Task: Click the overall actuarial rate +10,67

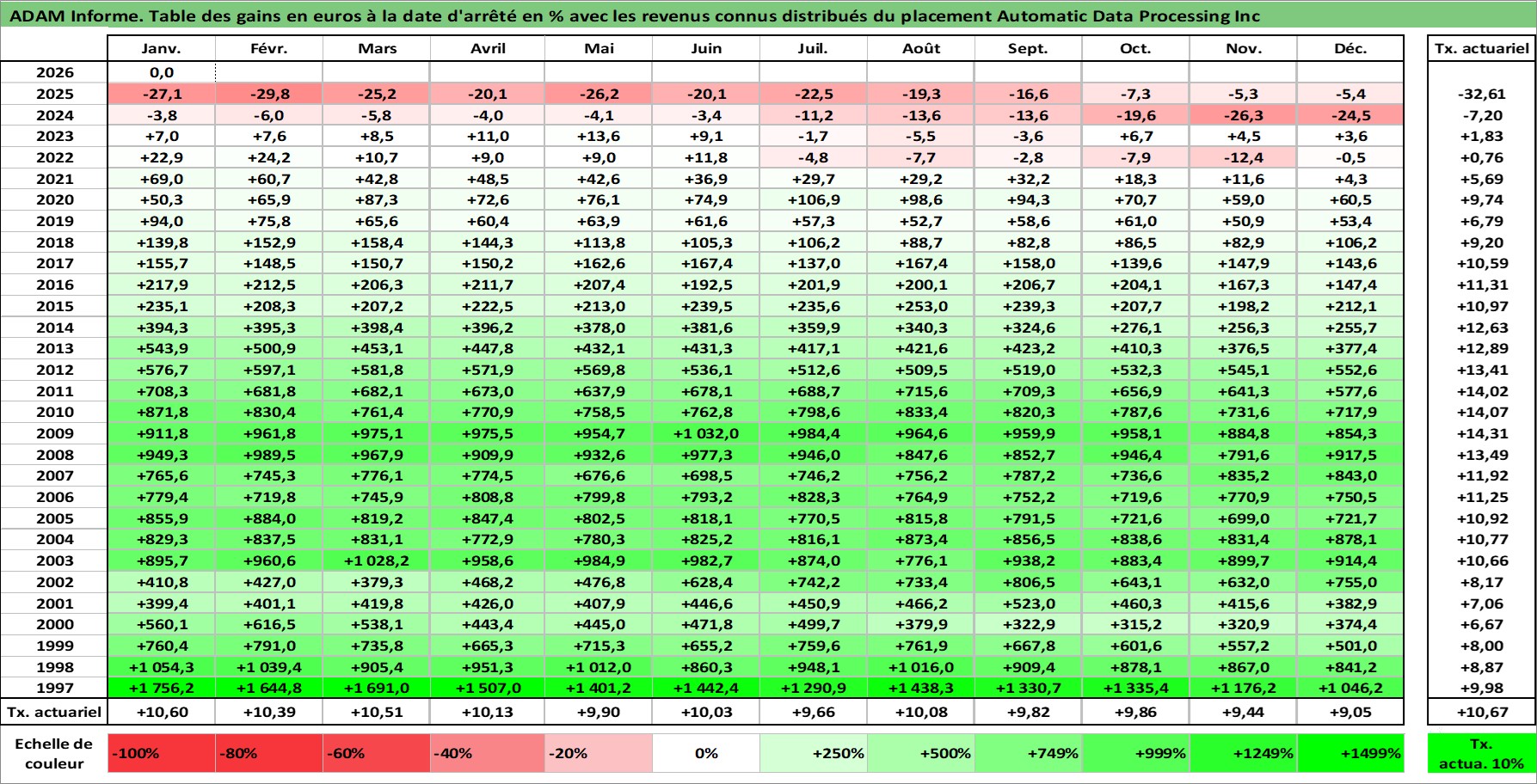Action: click(x=1482, y=712)
